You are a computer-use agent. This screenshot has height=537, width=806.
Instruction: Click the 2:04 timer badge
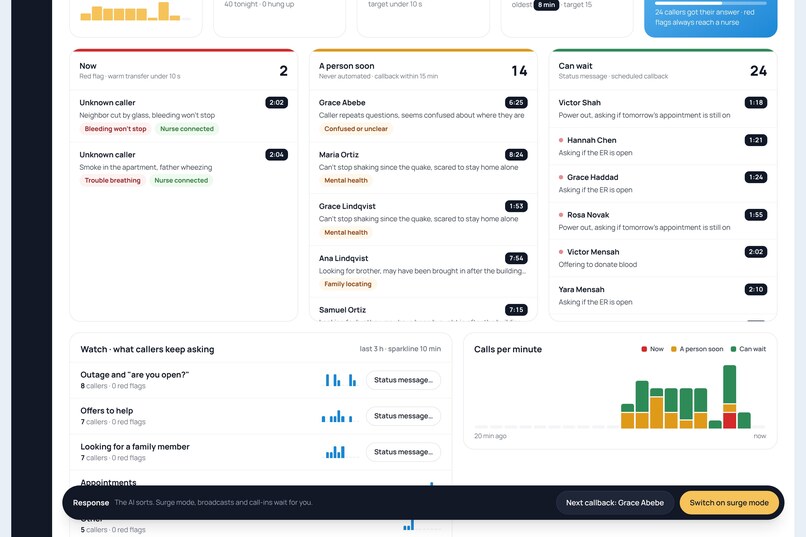tap(277, 155)
